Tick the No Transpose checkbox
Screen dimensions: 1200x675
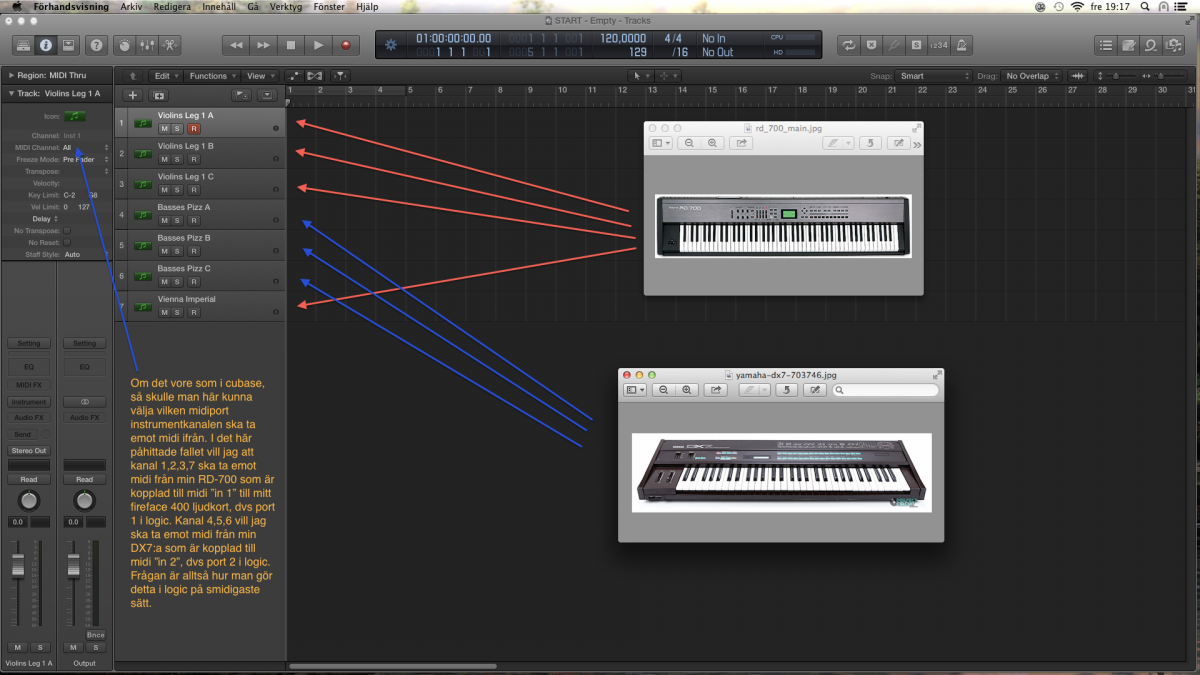(x=67, y=231)
